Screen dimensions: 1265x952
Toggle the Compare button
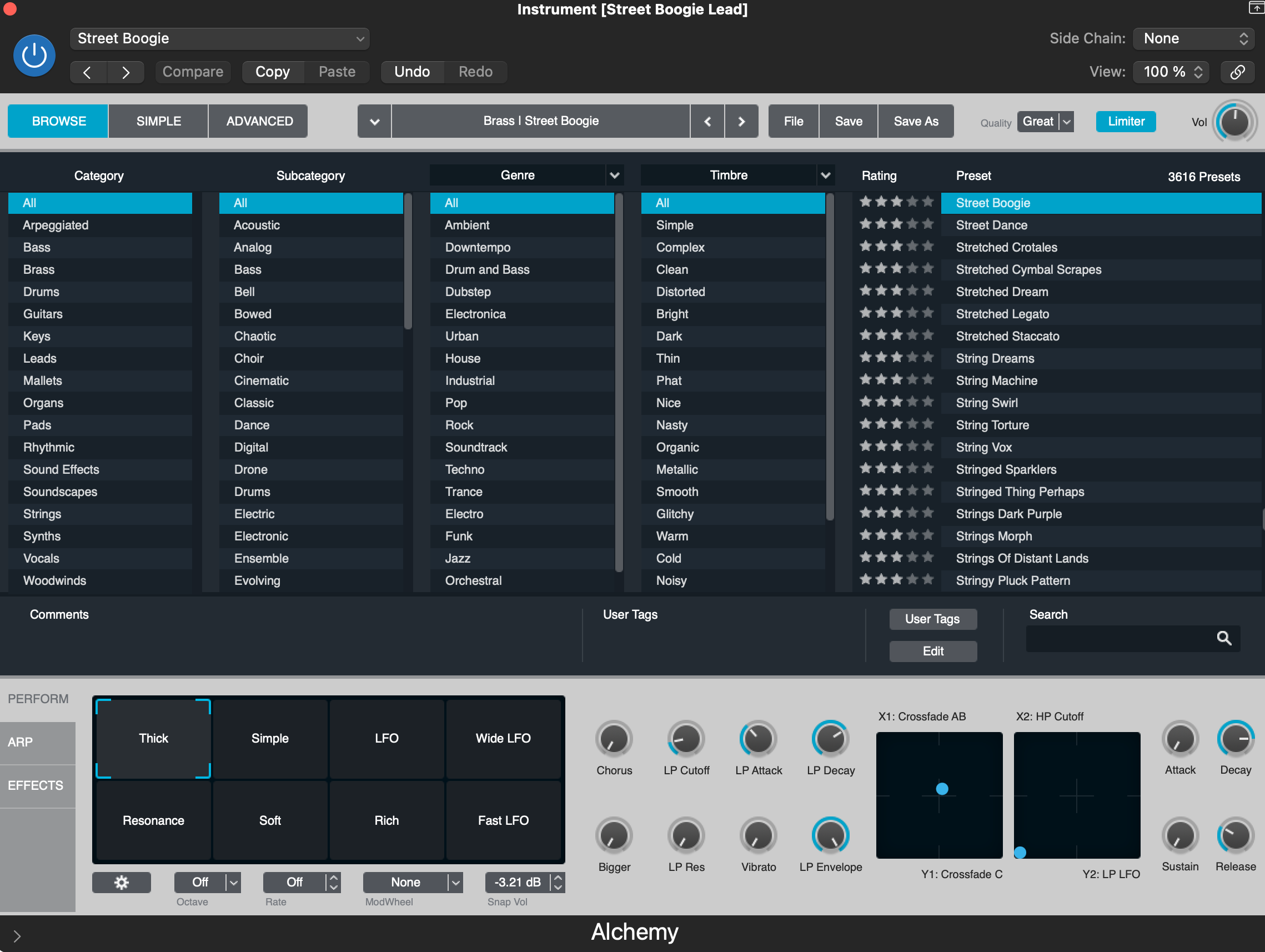(193, 72)
